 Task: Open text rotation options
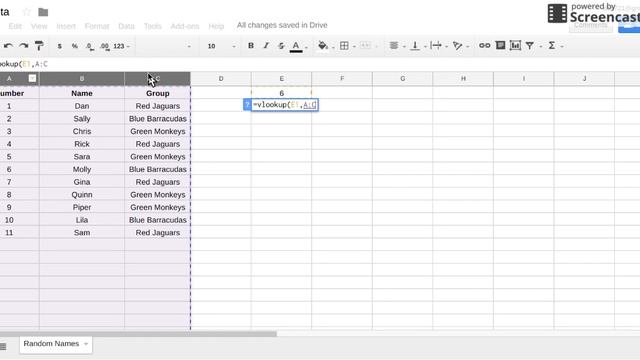(x=458, y=46)
